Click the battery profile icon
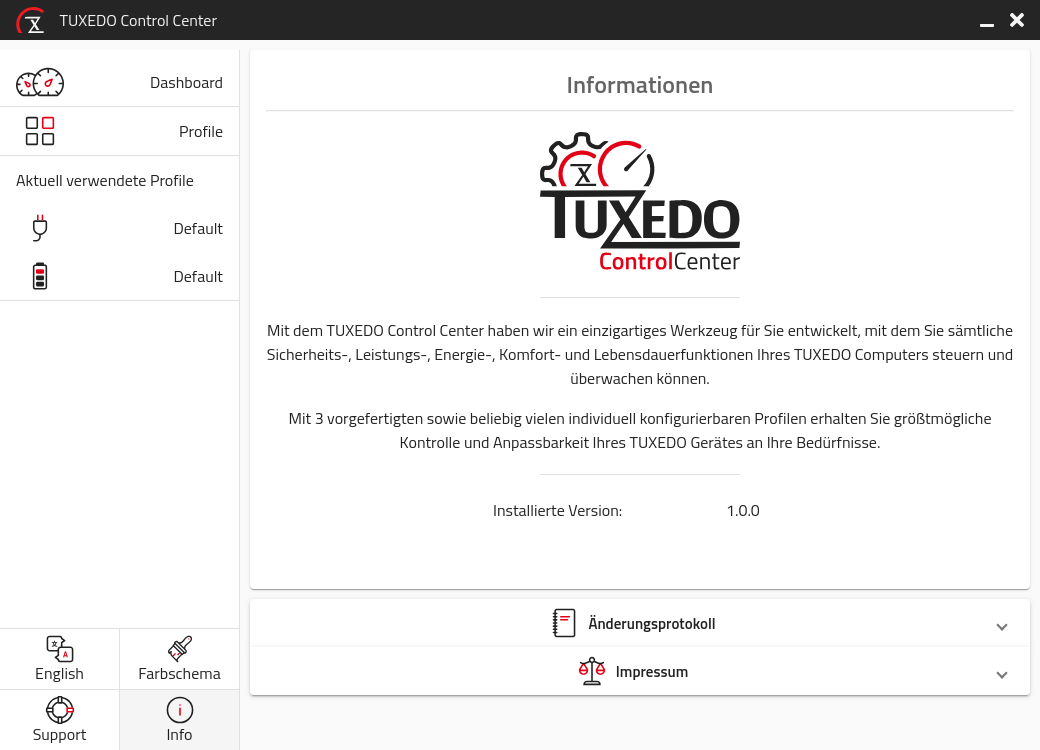 (x=40, y=276)
